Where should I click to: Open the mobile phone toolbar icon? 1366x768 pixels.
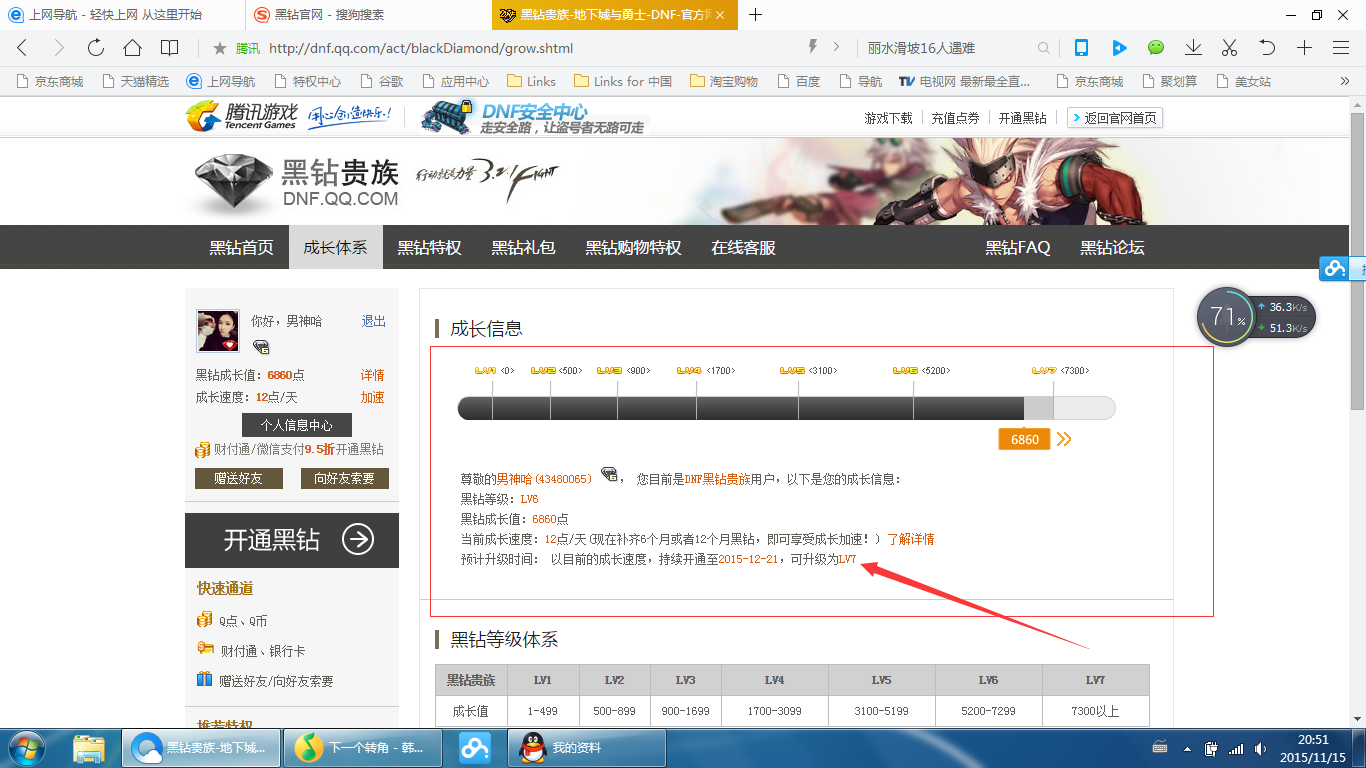tap(1081, 47)
